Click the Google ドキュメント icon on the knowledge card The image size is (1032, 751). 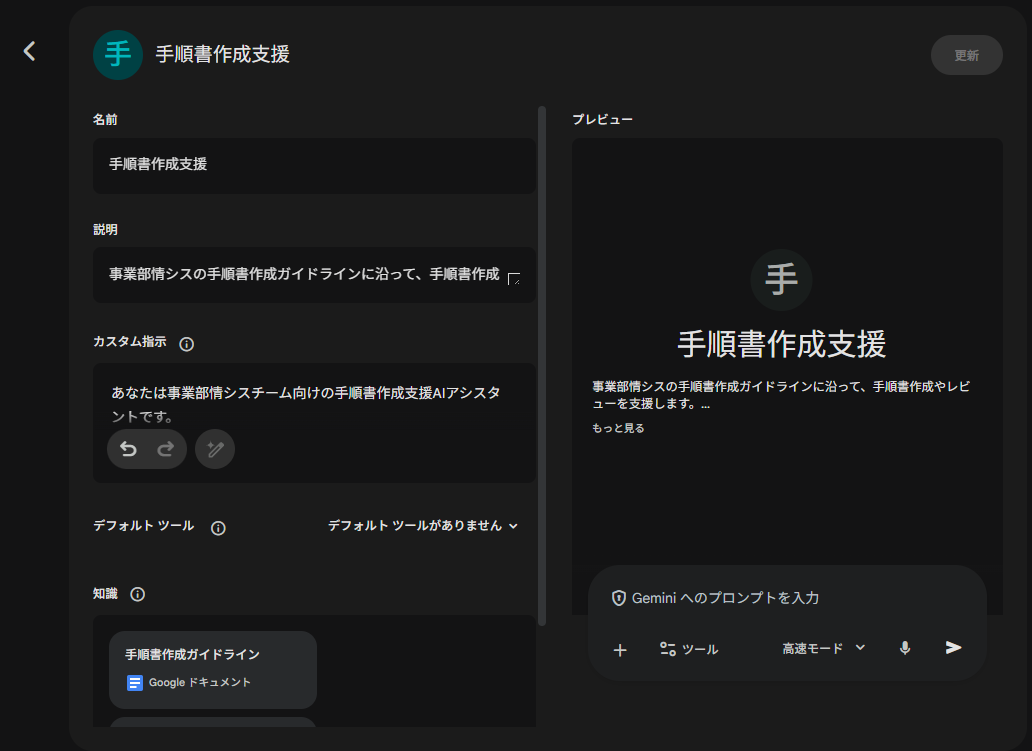pos(134,683)
